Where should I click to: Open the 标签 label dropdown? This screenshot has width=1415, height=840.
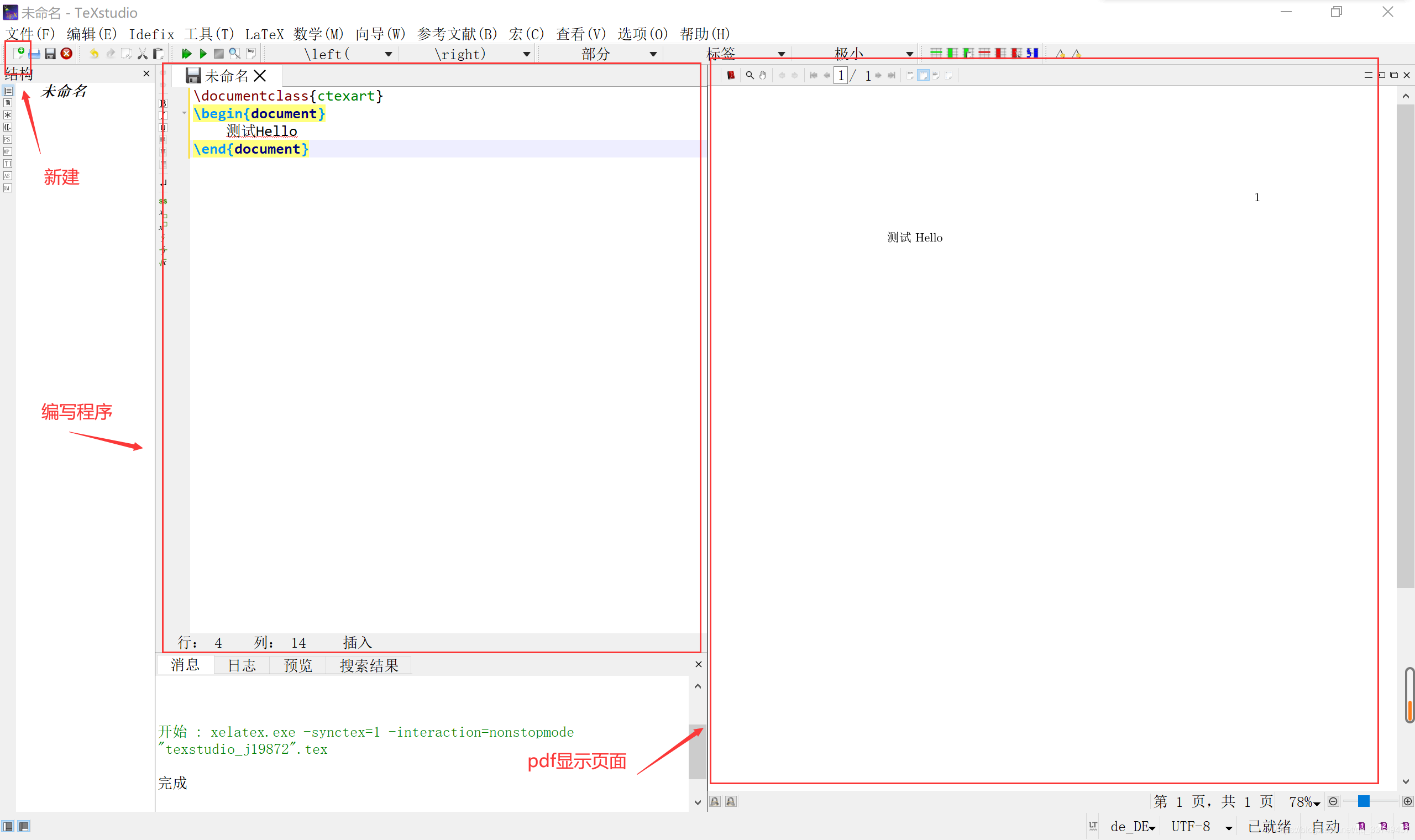781,54
